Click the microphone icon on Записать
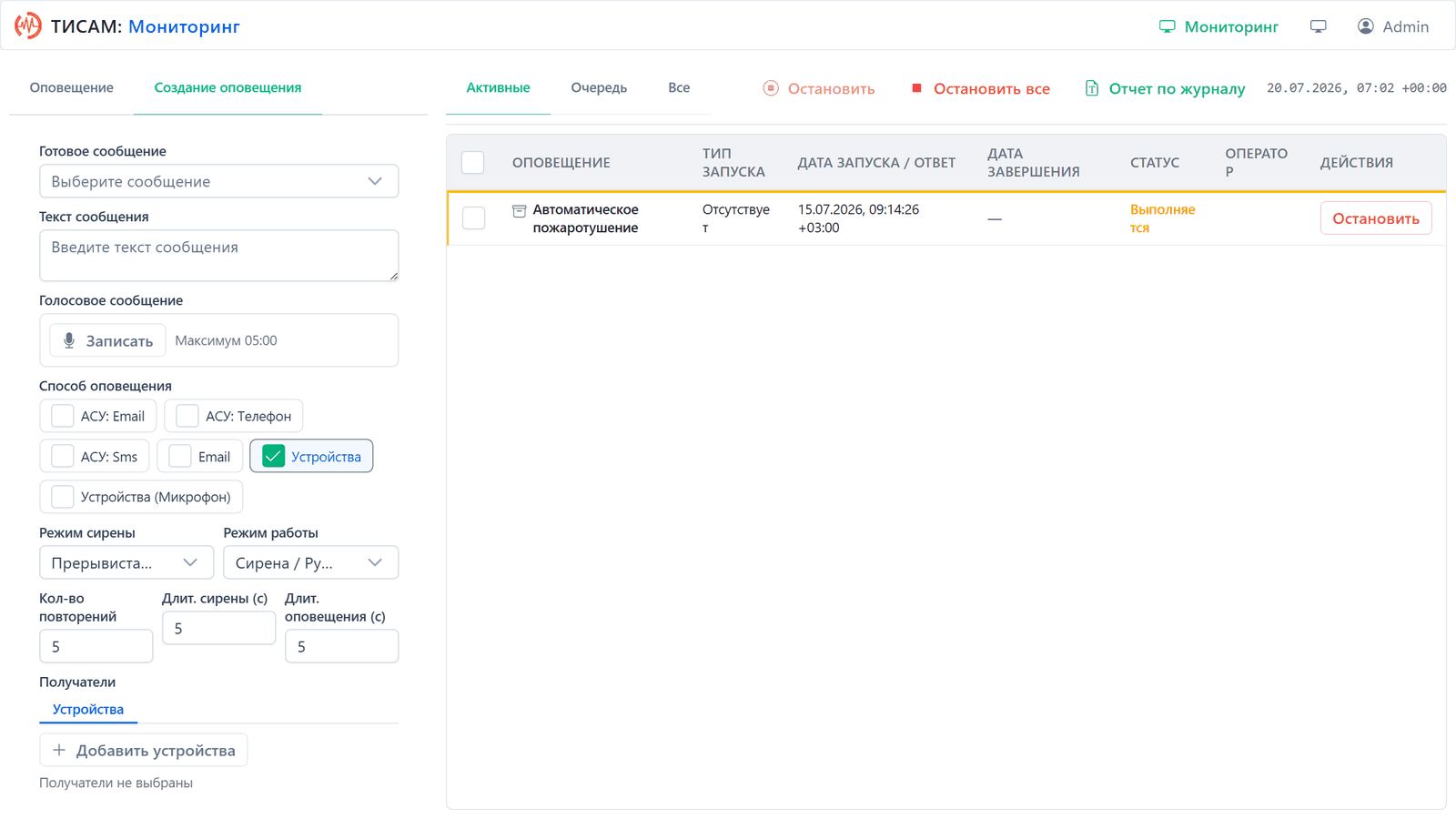Screen dimensions: 1456x819 click(69, 340)
